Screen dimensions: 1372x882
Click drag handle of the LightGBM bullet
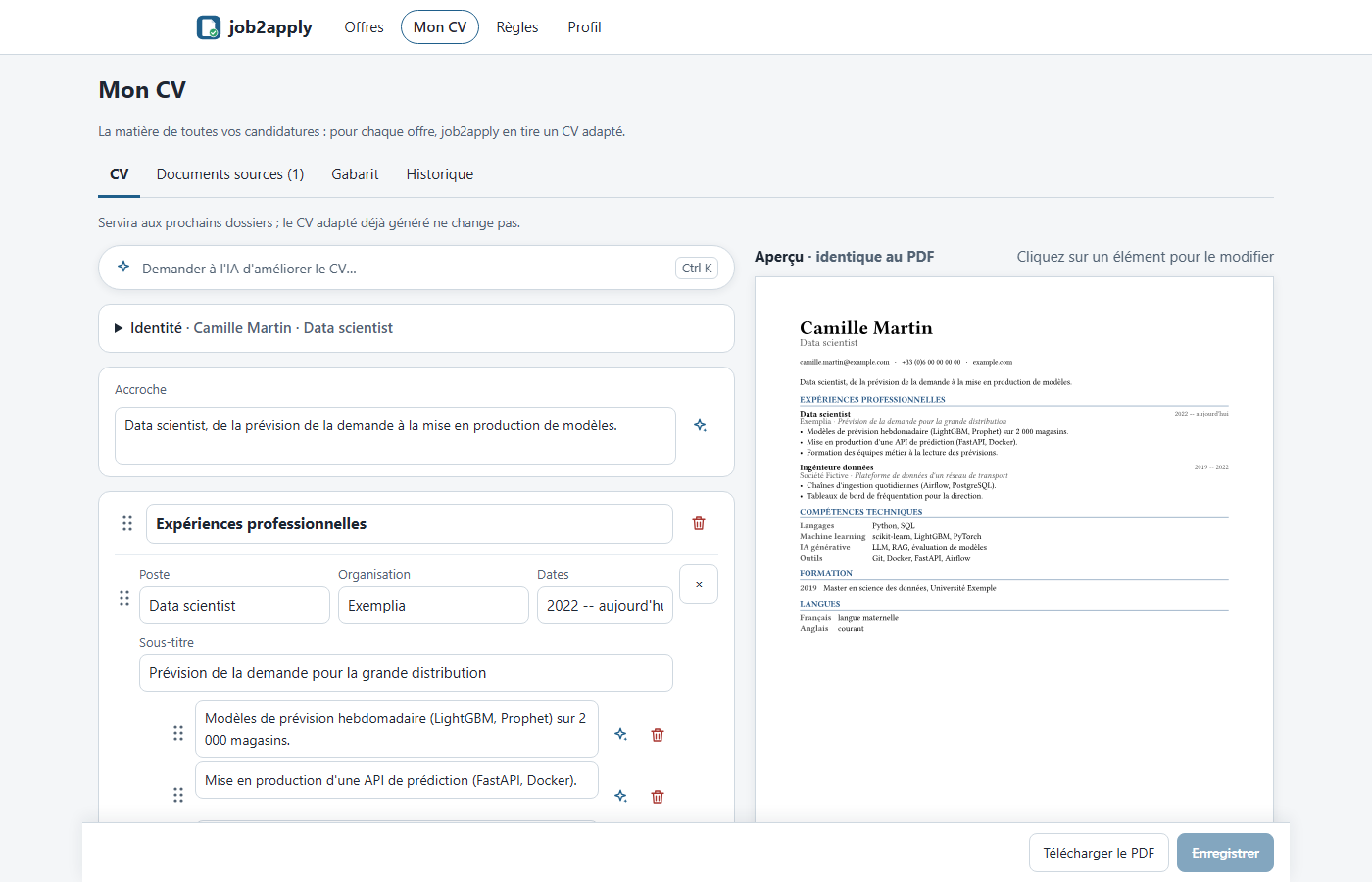[178, 733]
